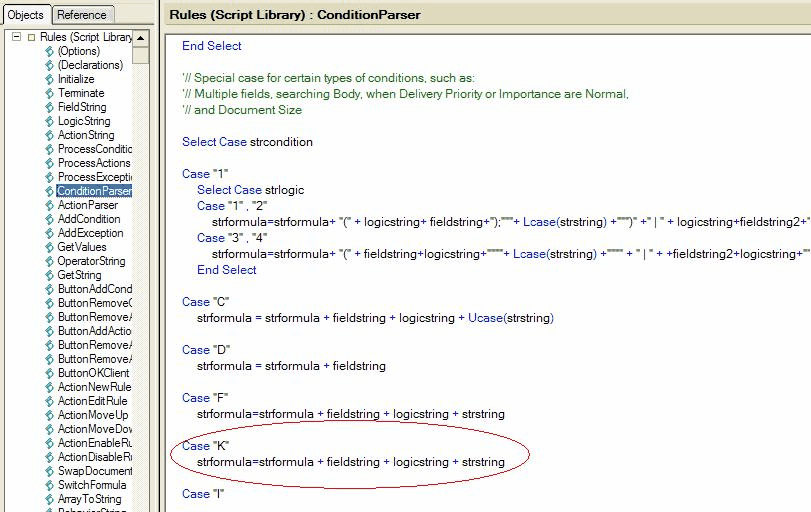Screen dimensions: 811x512
Task: Click the first 'End Select' line at top
Action: point(212,46)
